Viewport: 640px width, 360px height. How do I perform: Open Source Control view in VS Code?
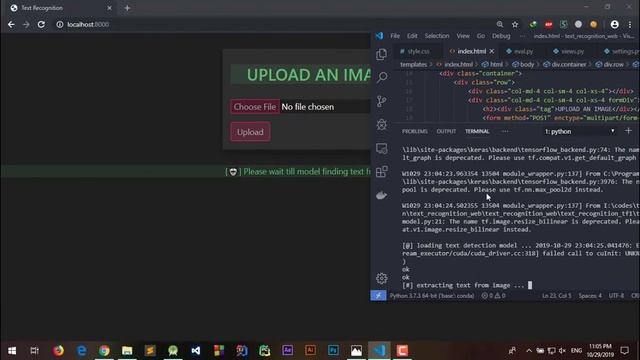(382, 101)
